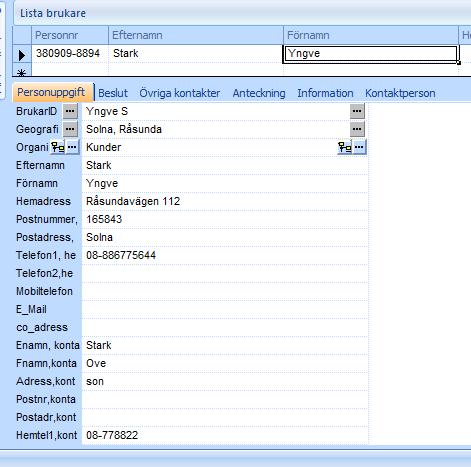The image size is (471, 467).
Task: Click ellipsis button right of Kunder field
Action: click(x=359, y=147)
